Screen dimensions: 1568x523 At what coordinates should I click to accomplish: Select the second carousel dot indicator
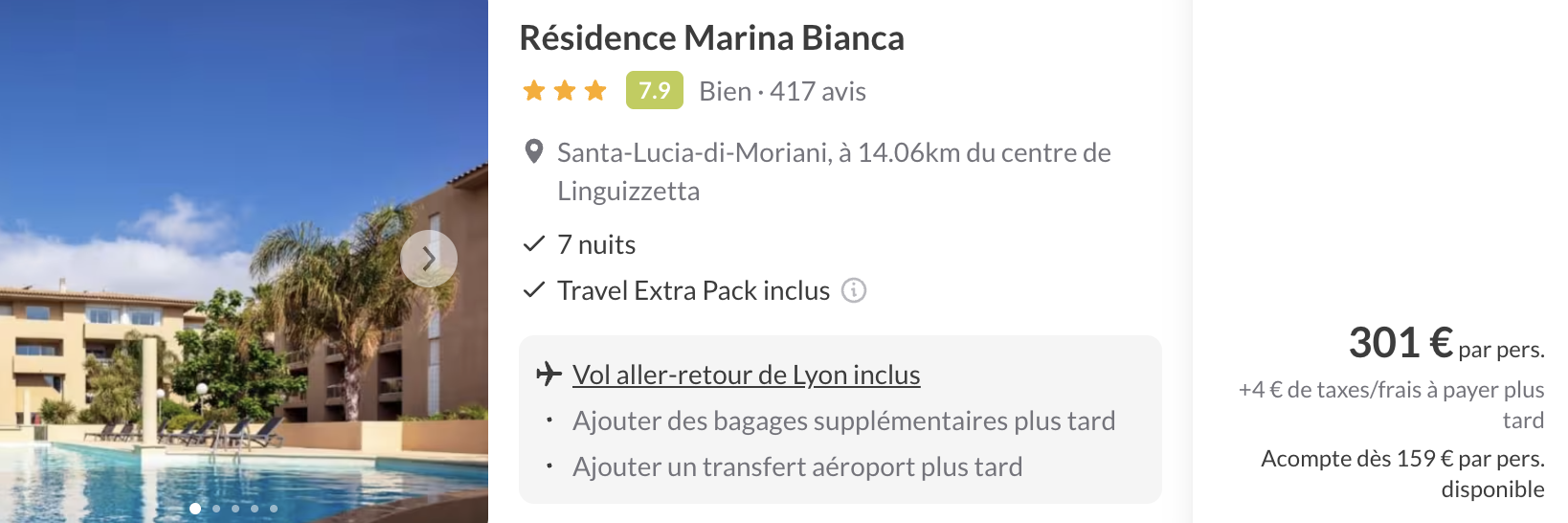pos(216,509)
